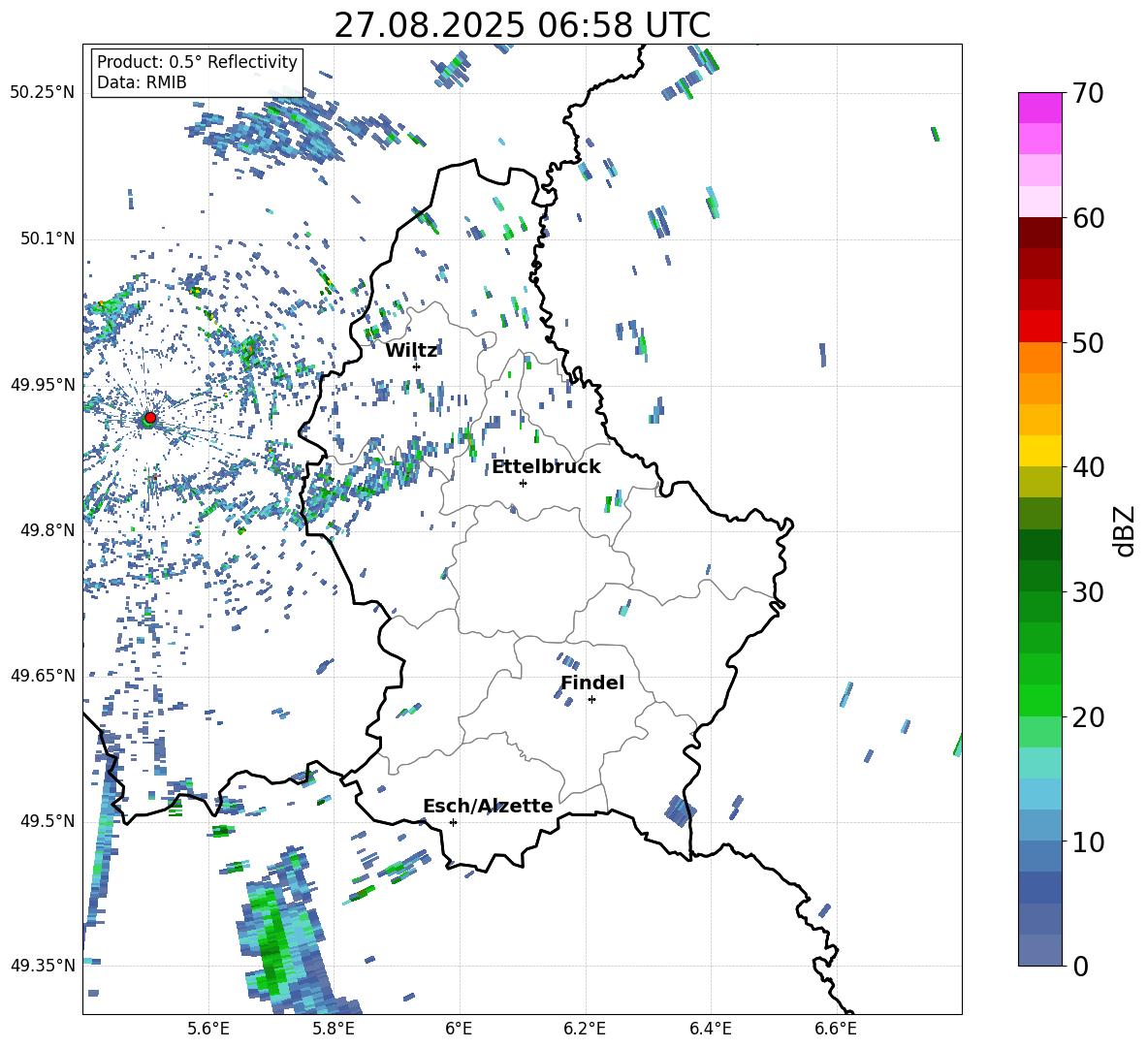
Task: Click the 49.95°N latitude label
Action: [43, 385]
